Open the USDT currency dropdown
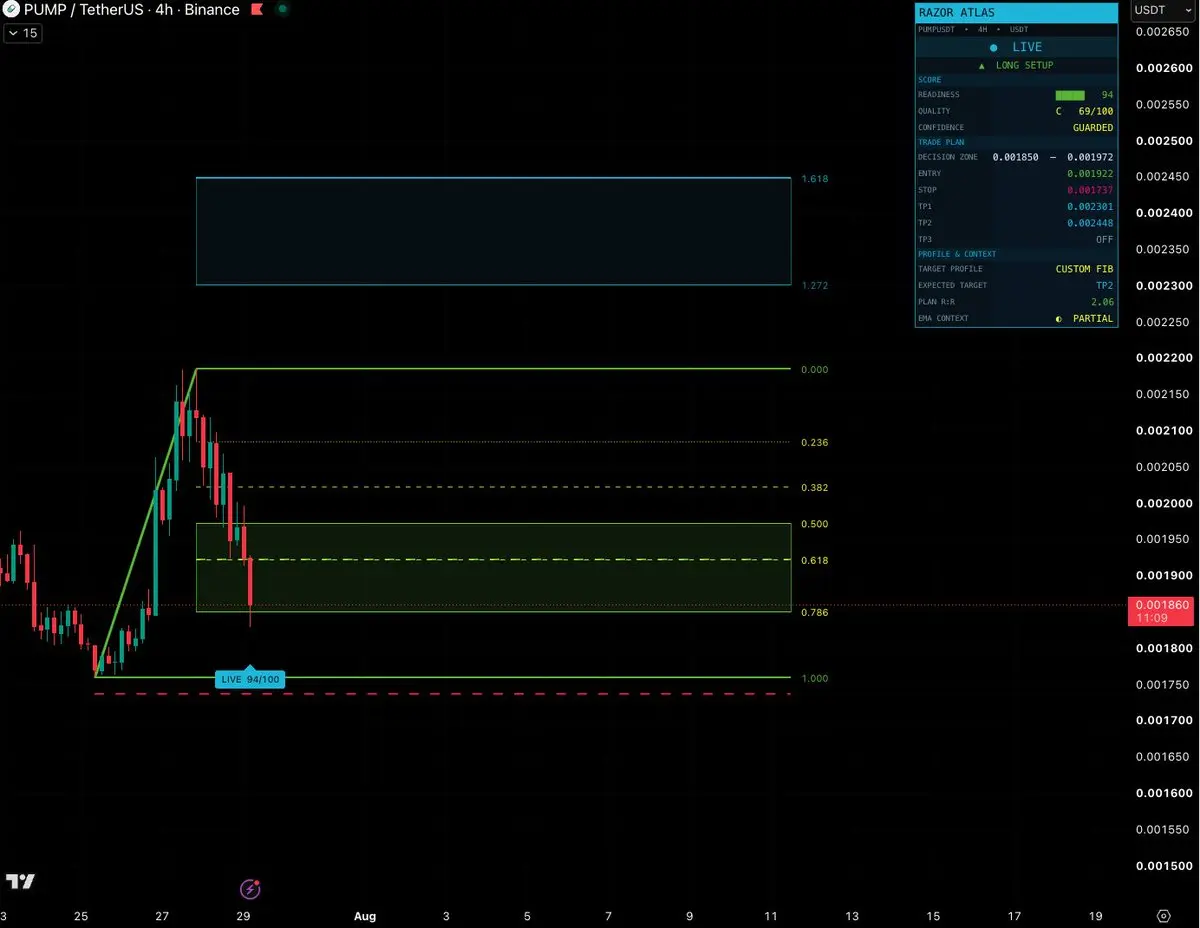This screenshot has width=1200, height=928. [1160, 10]
